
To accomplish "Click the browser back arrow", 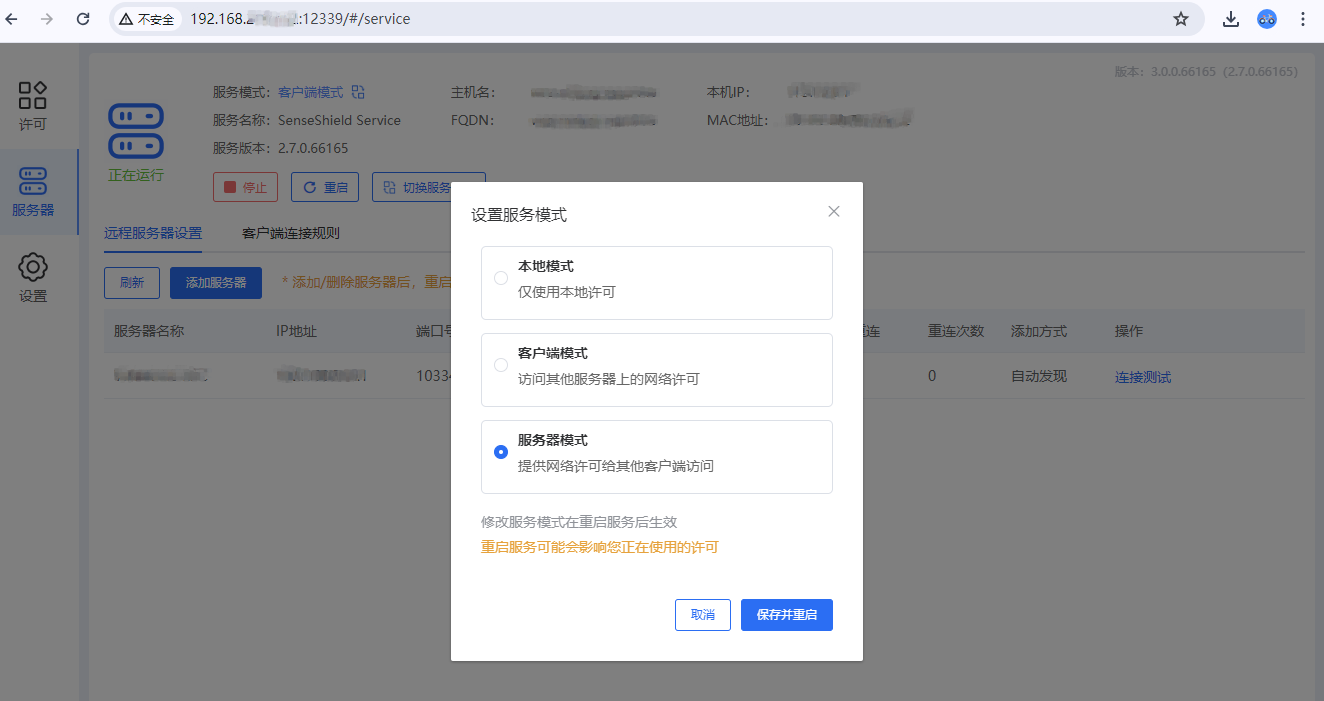I will (x=13, y=19).
